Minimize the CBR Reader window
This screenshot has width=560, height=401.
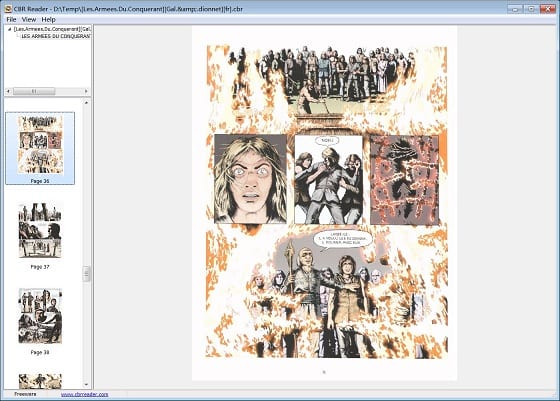(x=515, y=9)
